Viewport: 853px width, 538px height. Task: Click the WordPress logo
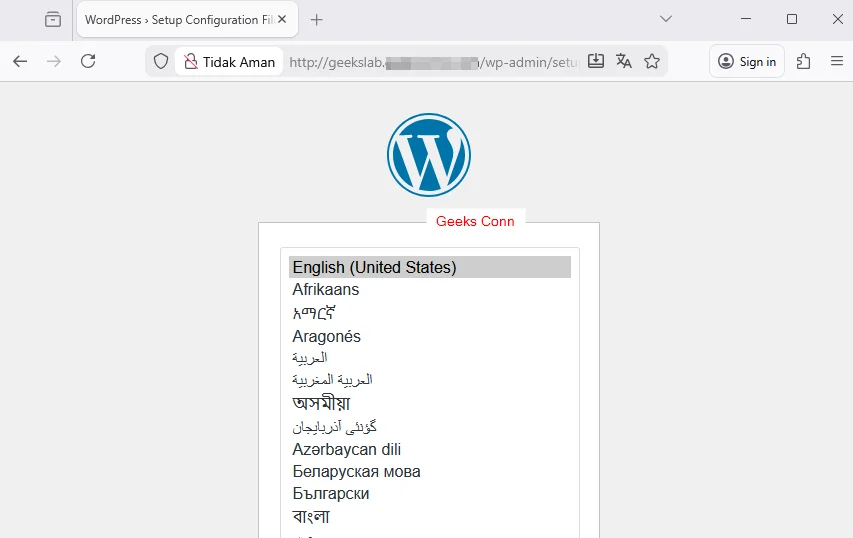429,155
